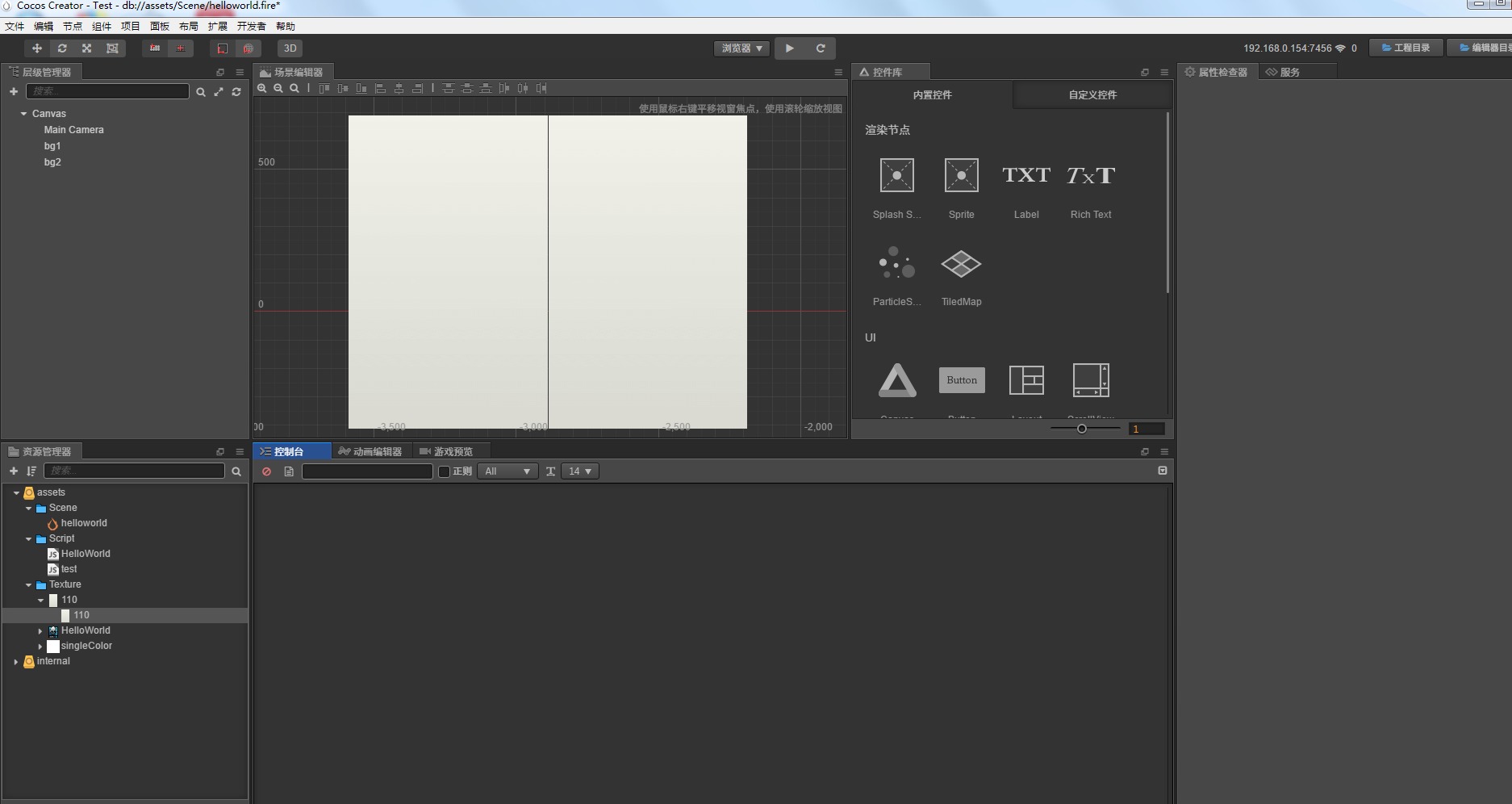This screenshot has width=1512, height=804.
Task: Align selected nodes to right edge
Action: [x=418, y=88]
